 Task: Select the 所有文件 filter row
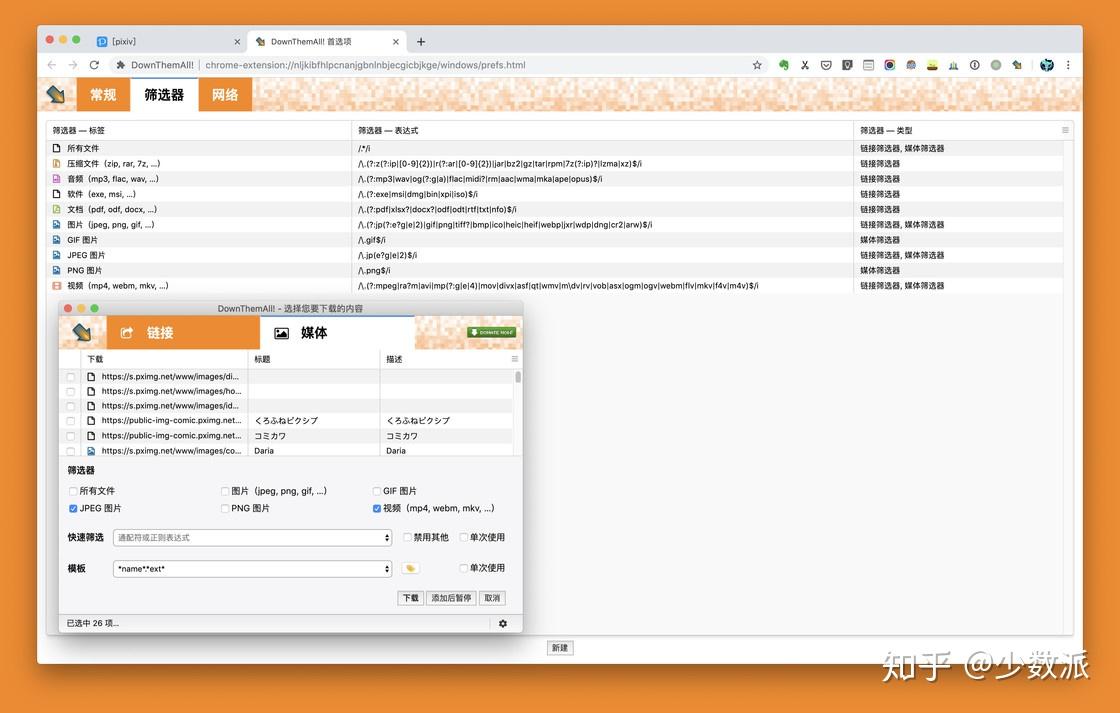[554, 148]
